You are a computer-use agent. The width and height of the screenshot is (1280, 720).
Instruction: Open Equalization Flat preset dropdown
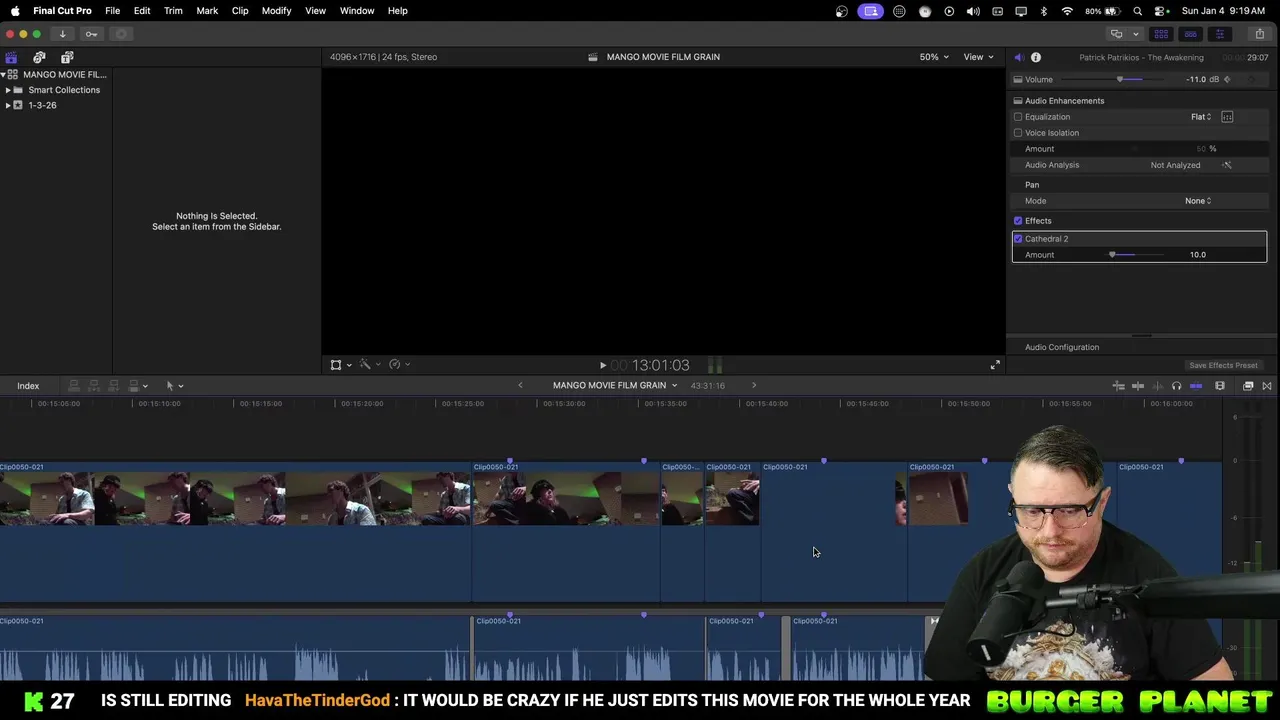(1201, 117)
